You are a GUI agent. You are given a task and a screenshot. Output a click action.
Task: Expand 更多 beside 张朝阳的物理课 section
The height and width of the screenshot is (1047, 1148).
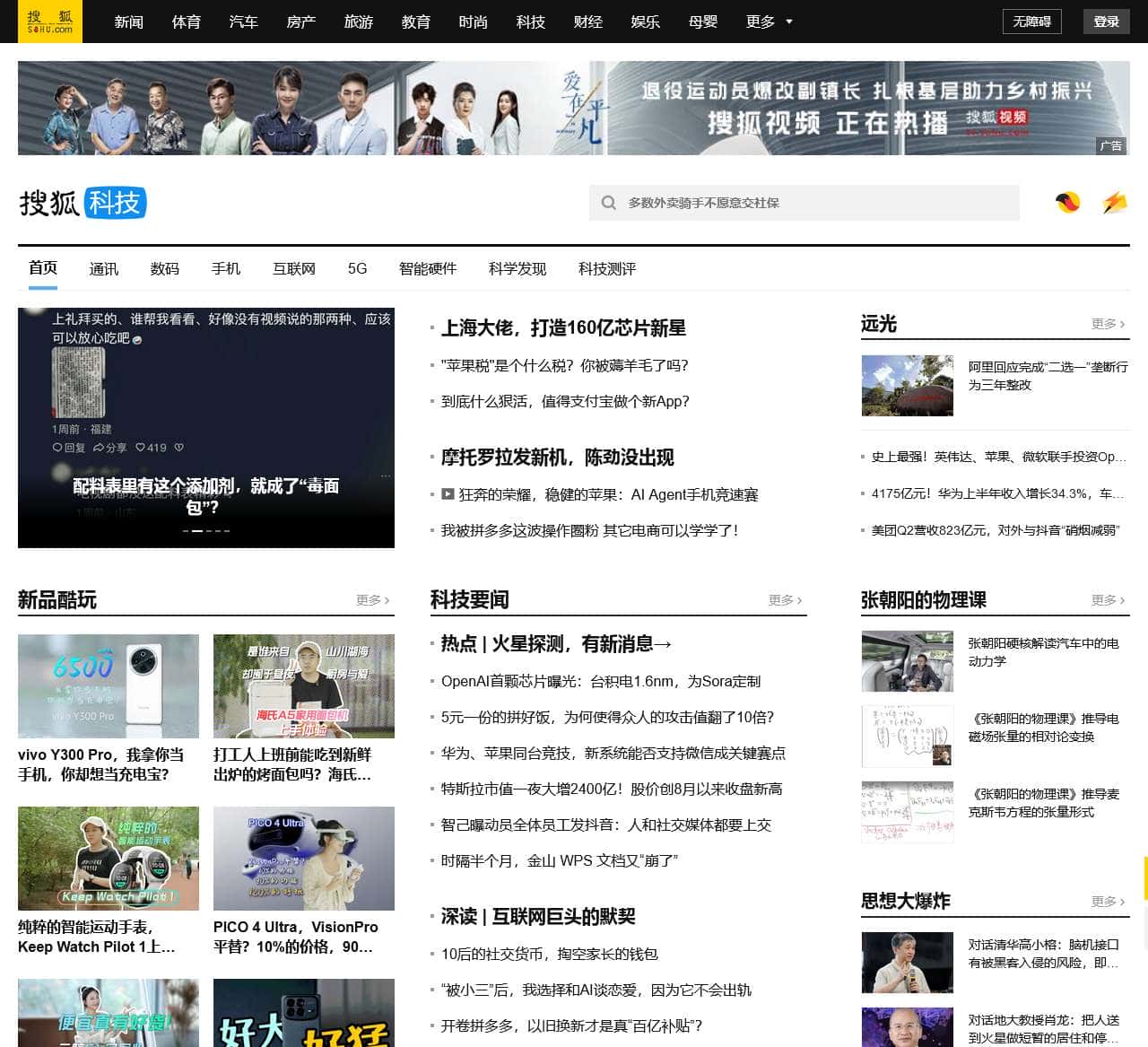1105,600
